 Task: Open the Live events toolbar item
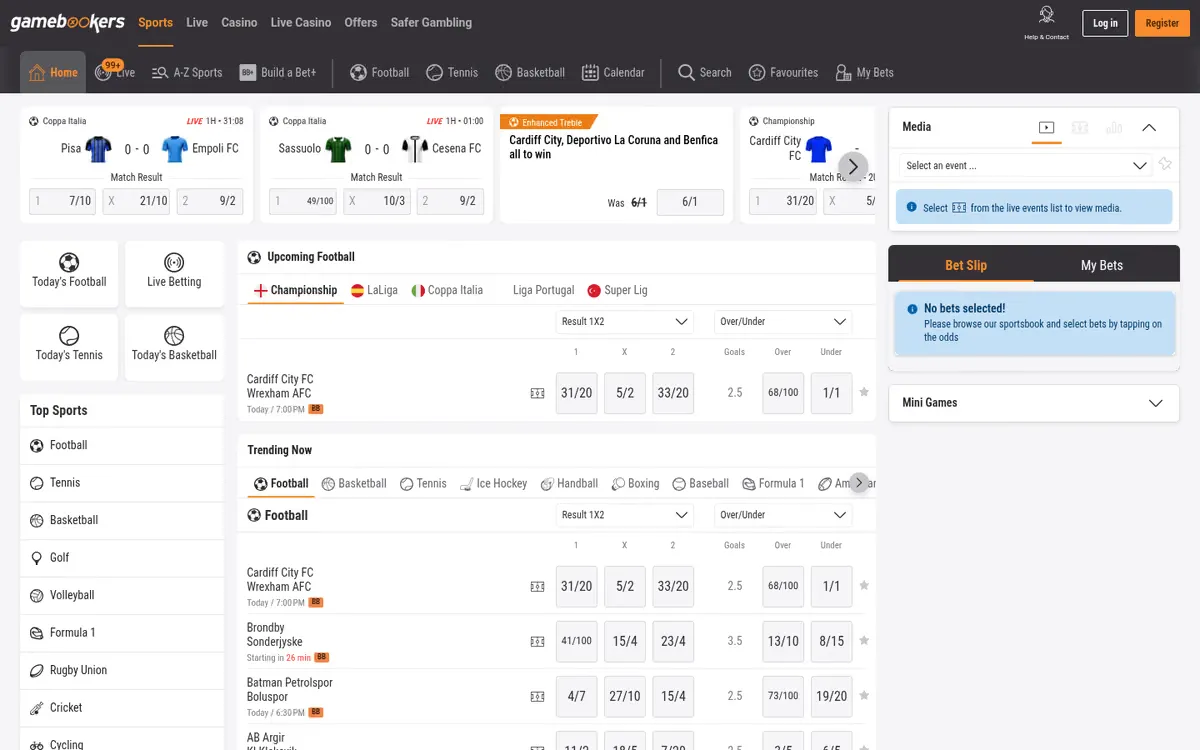pyautogui.click(x=114, y=72)
